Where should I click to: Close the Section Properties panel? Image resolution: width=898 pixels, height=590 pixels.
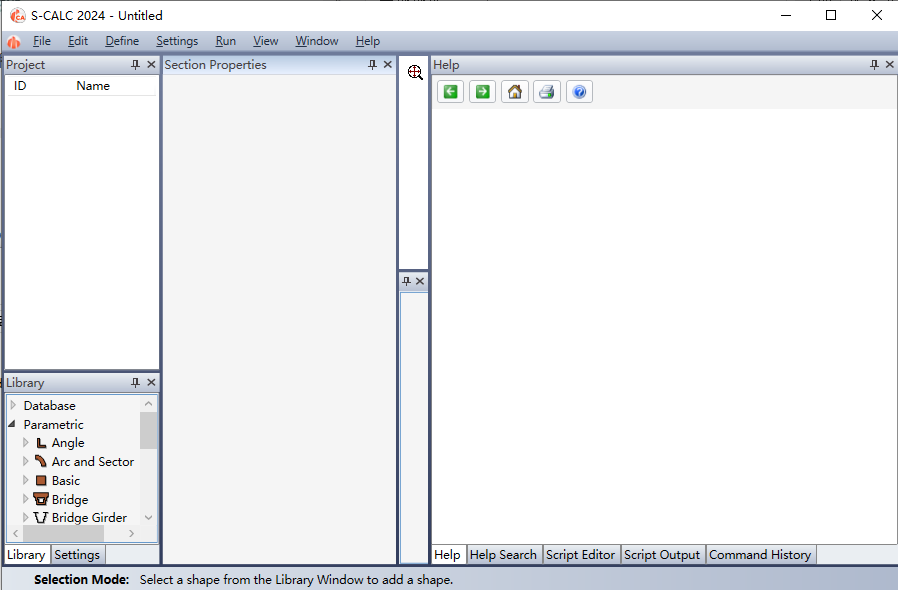pyautogui.click(x=388, y=64)
